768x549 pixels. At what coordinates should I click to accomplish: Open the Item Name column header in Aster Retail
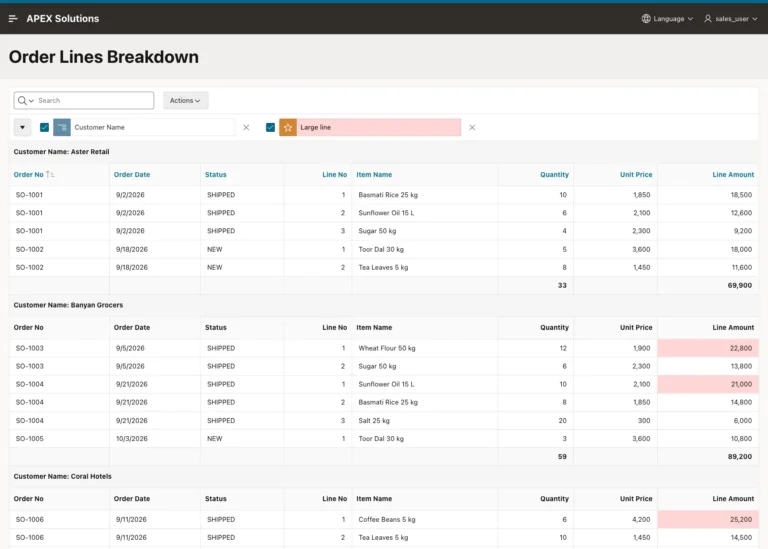[374, 174]
